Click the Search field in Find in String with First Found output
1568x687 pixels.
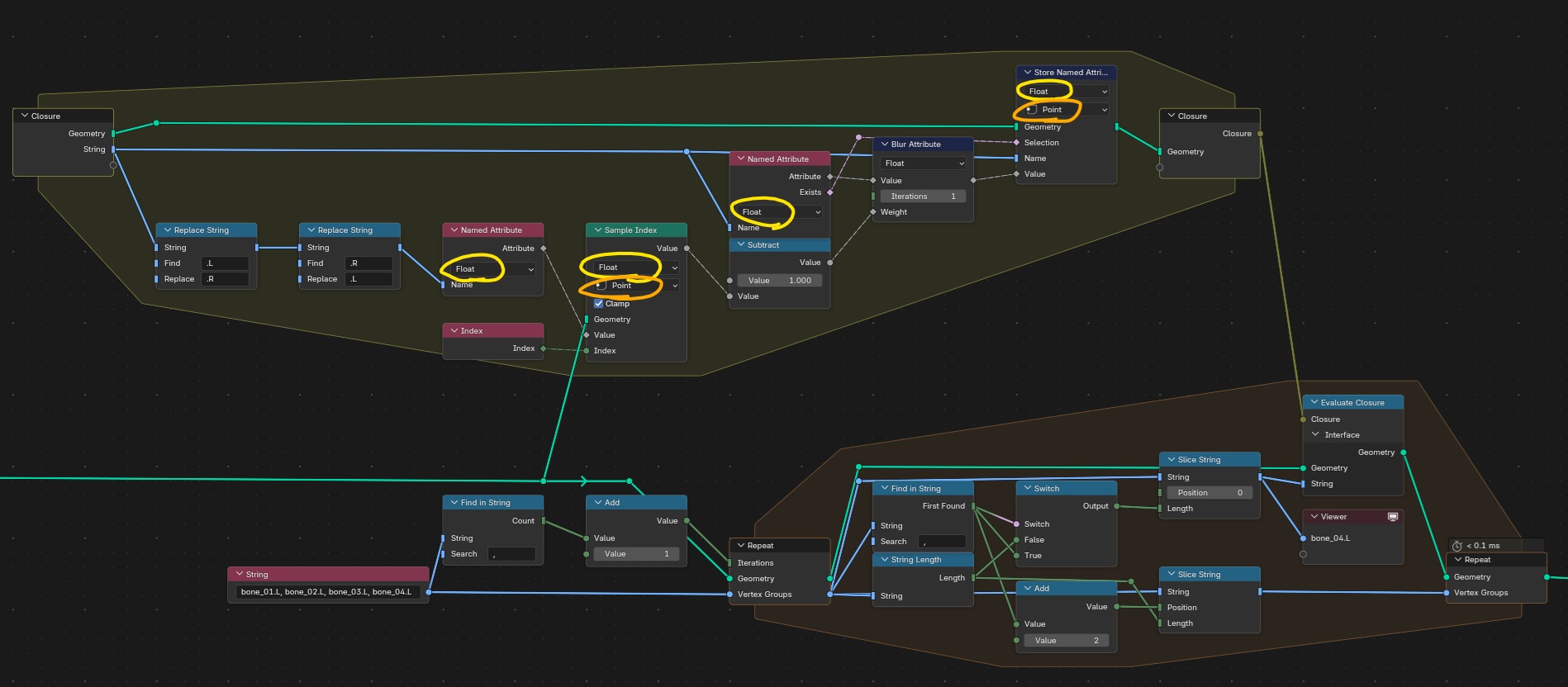click(x=942, y=542)
